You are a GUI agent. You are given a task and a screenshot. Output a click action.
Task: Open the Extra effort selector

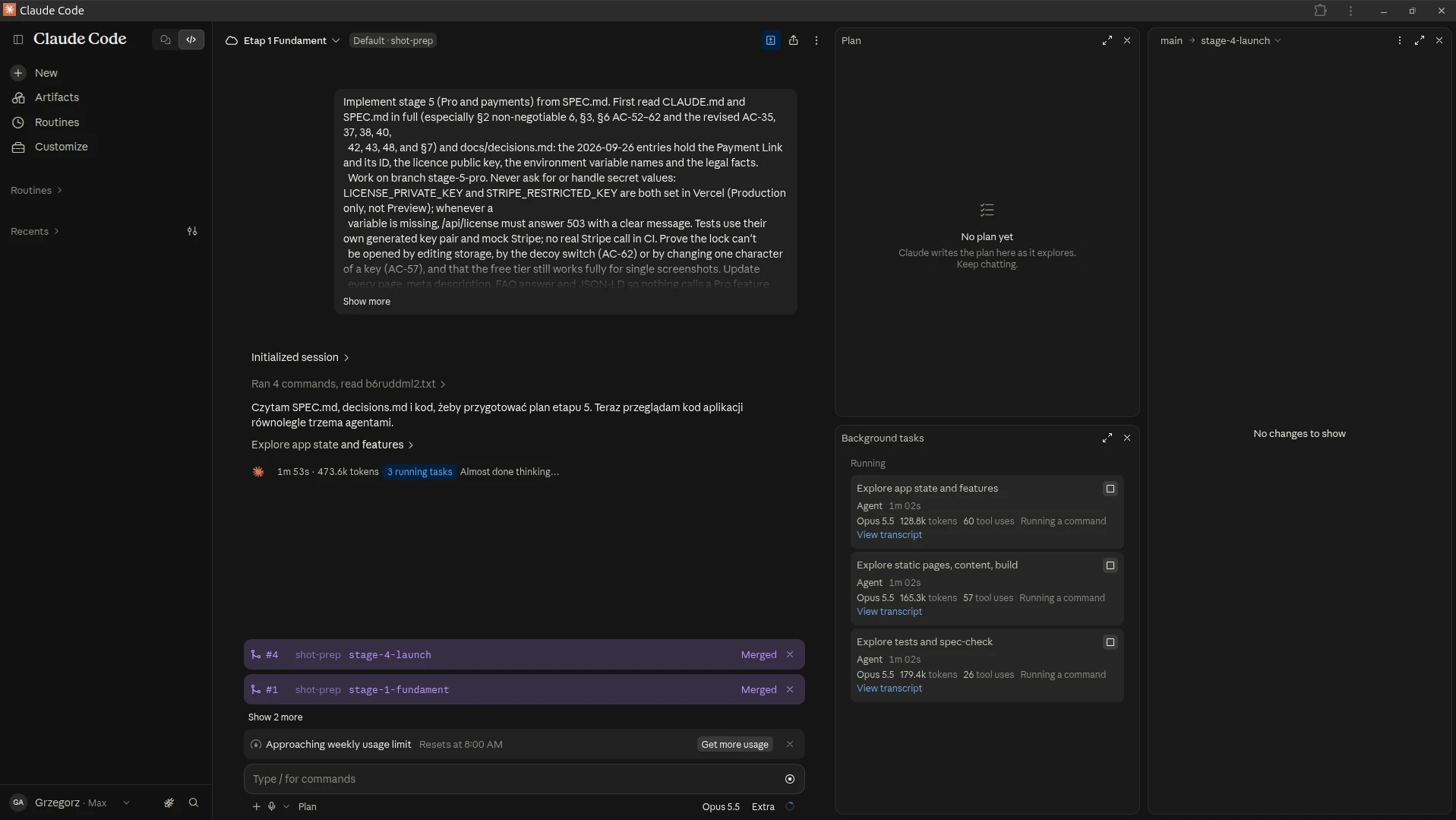click(763, 807)
